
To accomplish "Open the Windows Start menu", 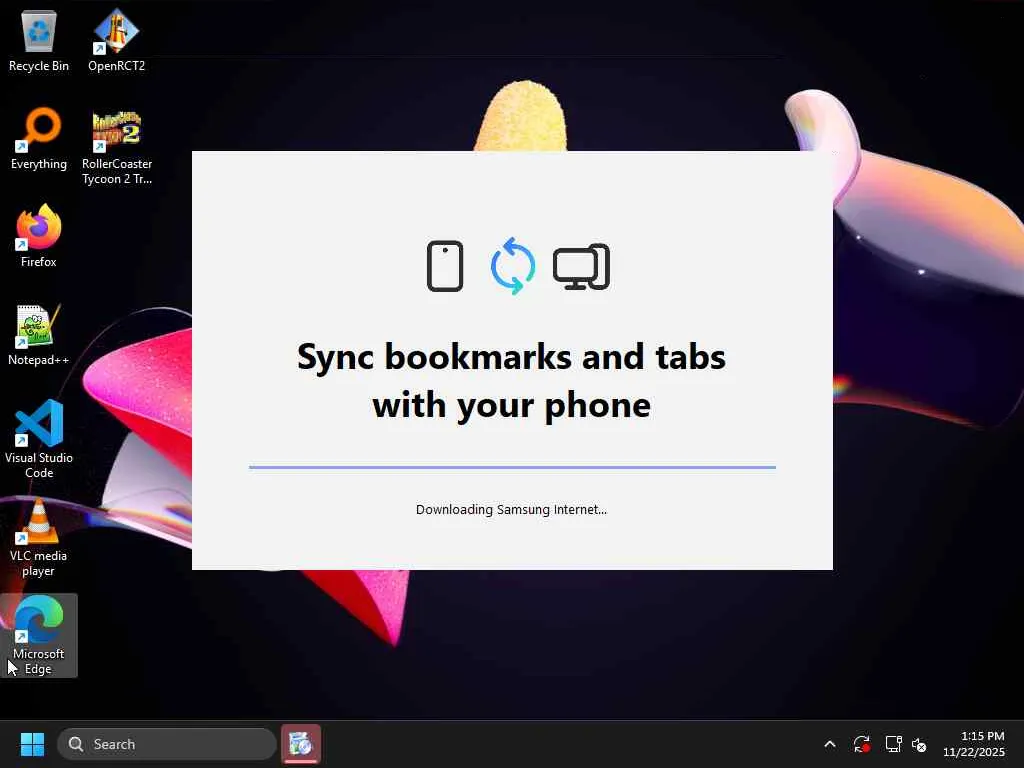I will (x=32, y=744).
